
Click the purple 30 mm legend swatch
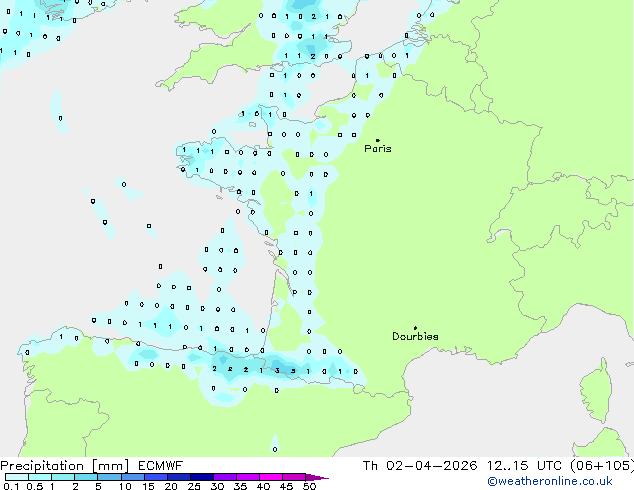tap(225, 477)
